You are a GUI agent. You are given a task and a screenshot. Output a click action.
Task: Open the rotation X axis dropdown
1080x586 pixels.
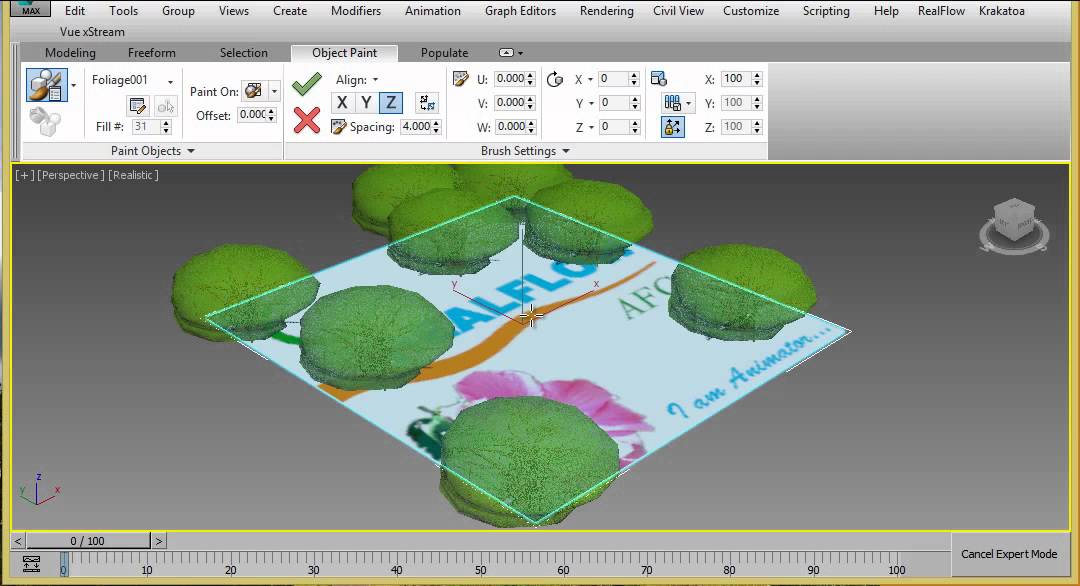[590, 80]
